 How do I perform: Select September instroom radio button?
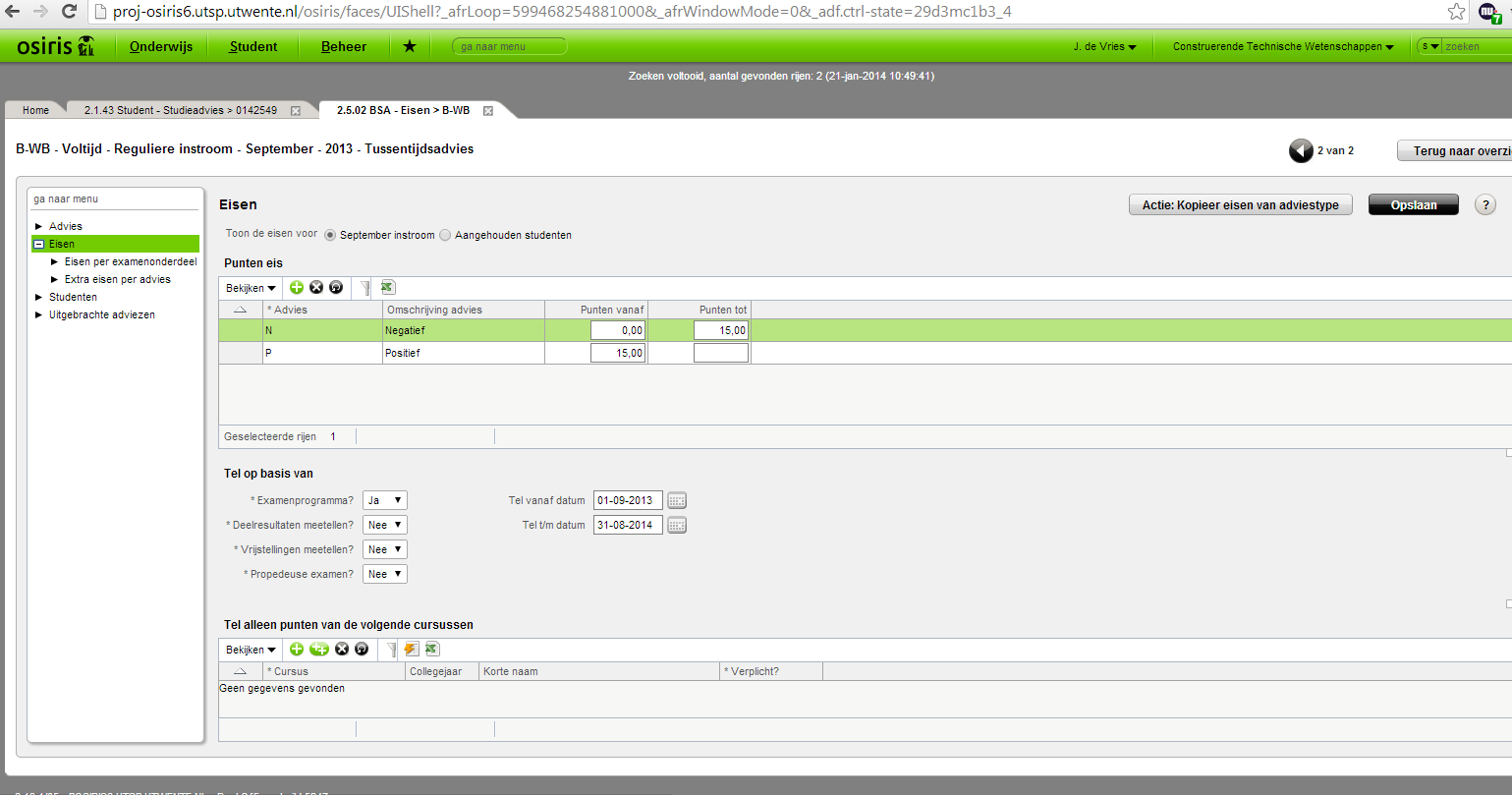point(330,235)
